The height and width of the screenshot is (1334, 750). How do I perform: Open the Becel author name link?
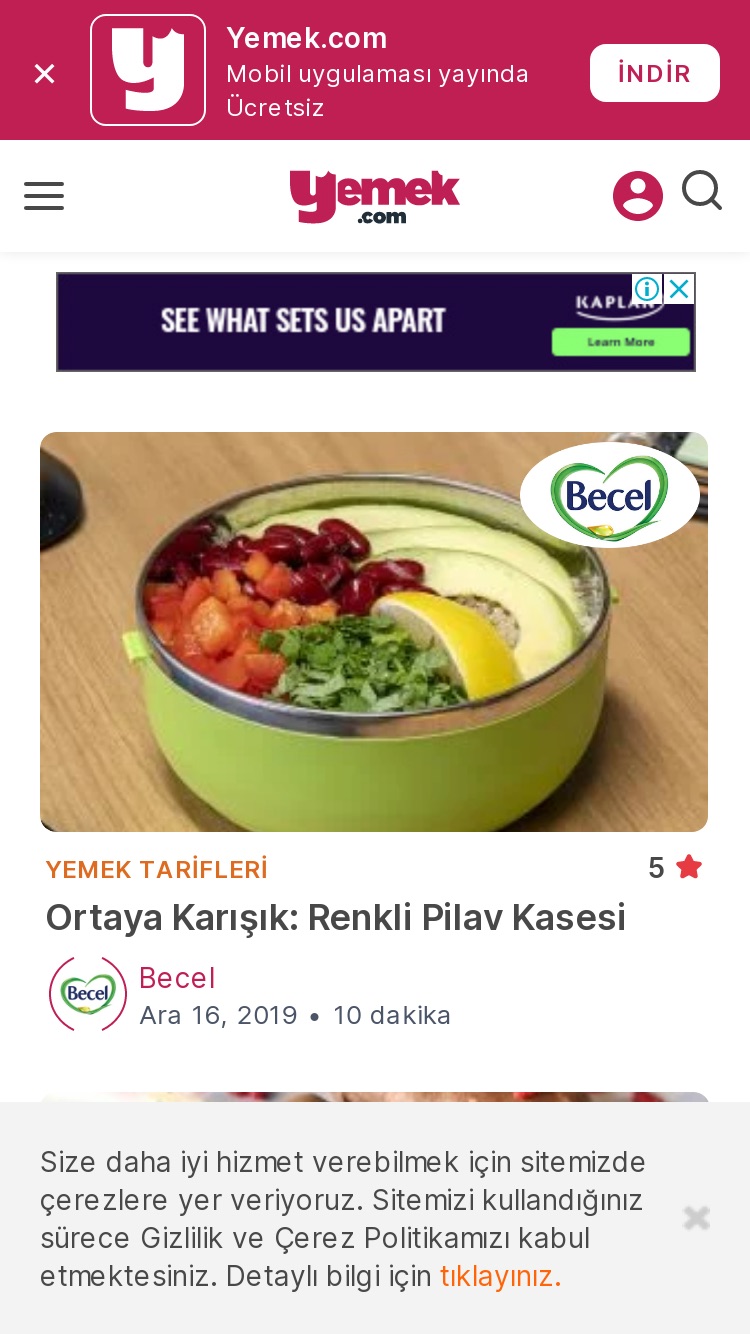coord(177,978)
